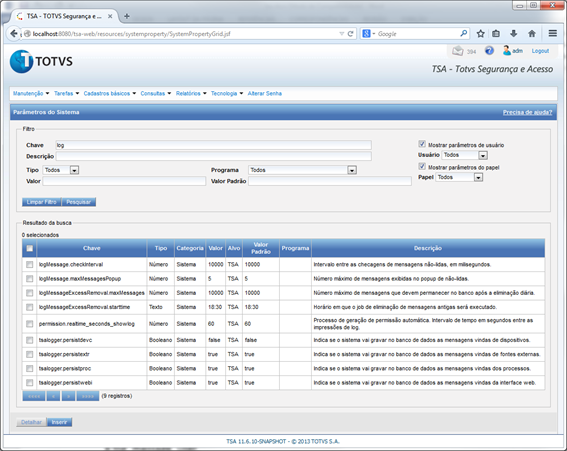This screenshot has width=567, height=451.
Task: Open URL bar history dropdown arrow
Action: click(341, 34)
